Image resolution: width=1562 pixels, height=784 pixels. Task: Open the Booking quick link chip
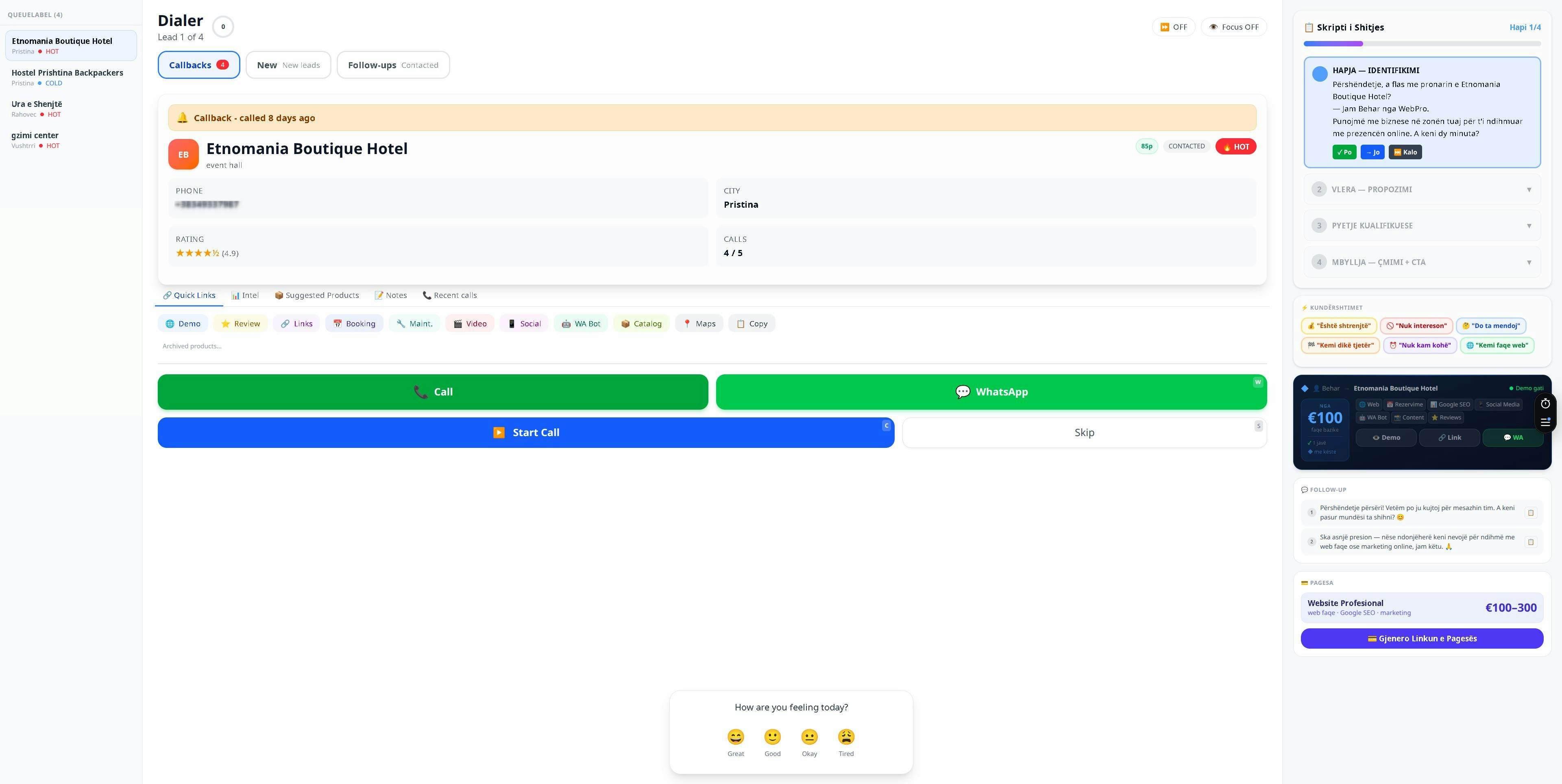[x=354, y=324]
